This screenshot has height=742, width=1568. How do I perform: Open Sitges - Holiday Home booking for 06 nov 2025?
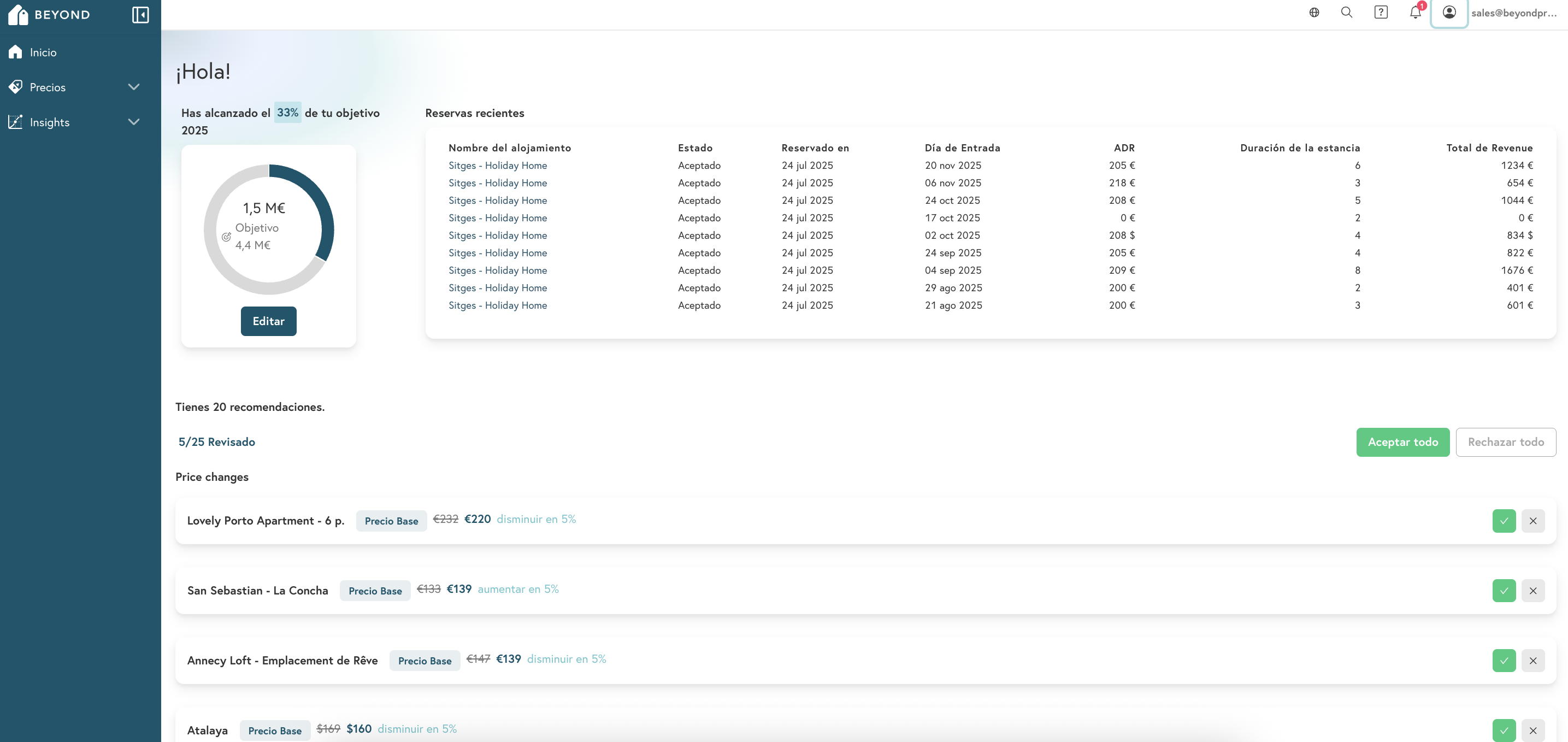tap(497, 183)
